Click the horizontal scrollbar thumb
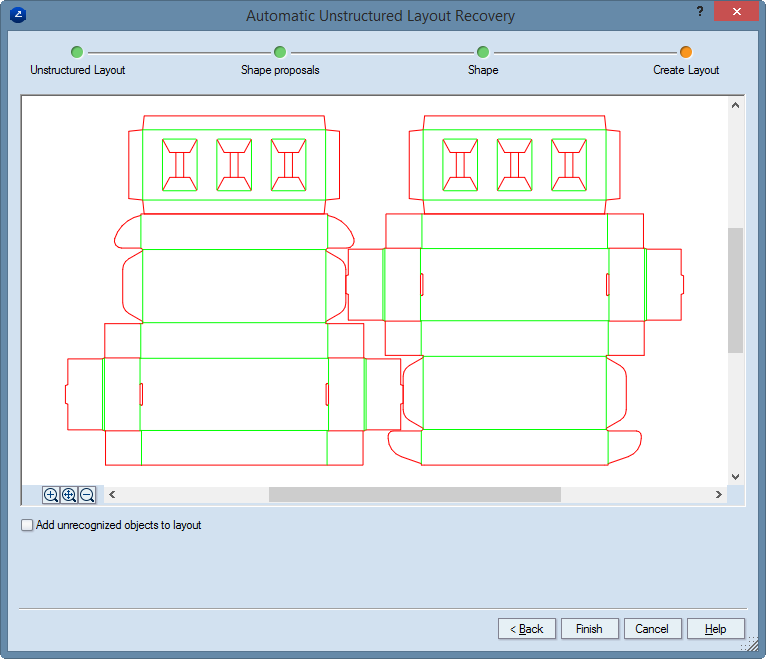The height and width of the screenshot is (659, 766). (414, 495)
